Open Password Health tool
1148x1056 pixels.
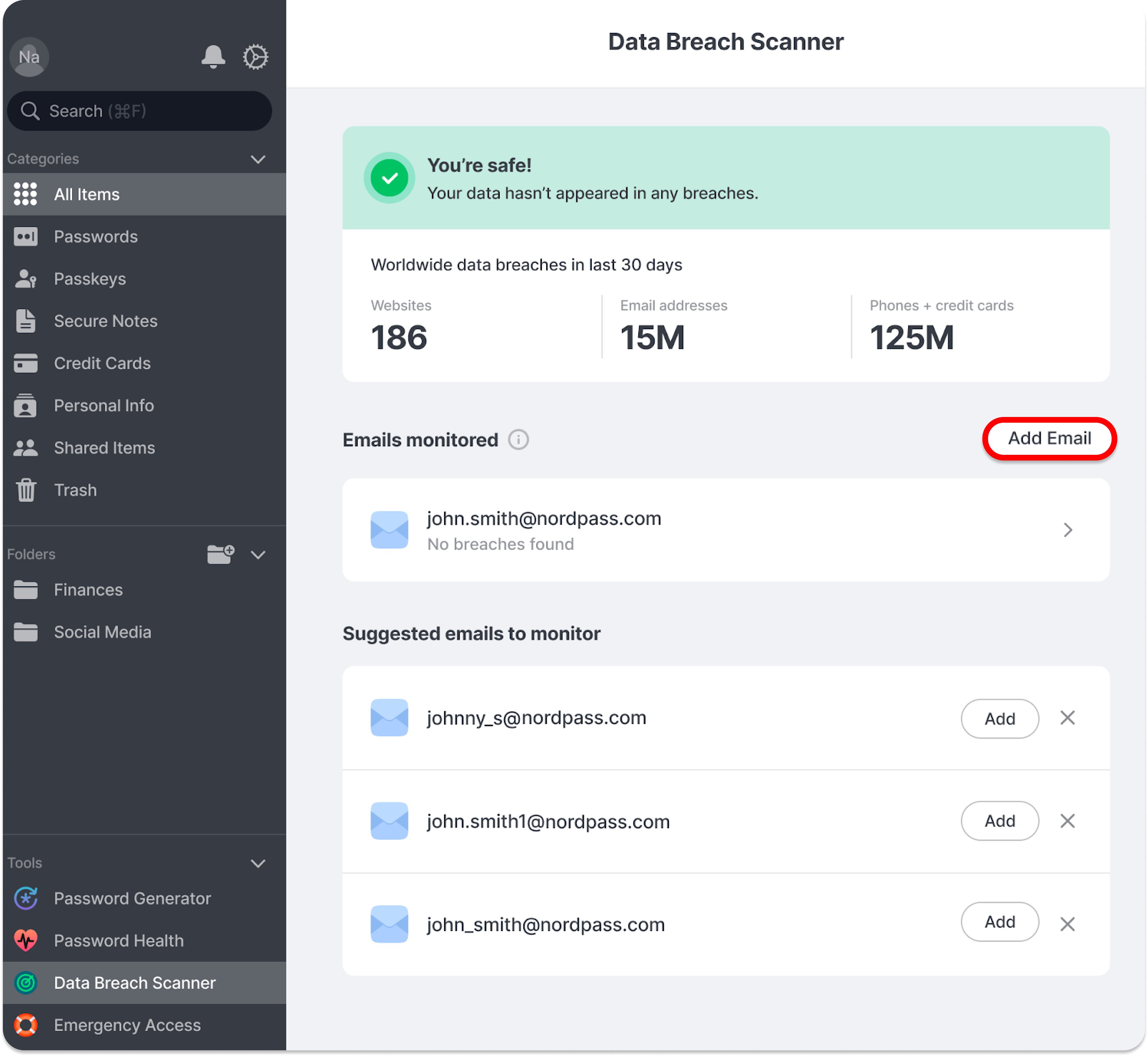[145, 941]
